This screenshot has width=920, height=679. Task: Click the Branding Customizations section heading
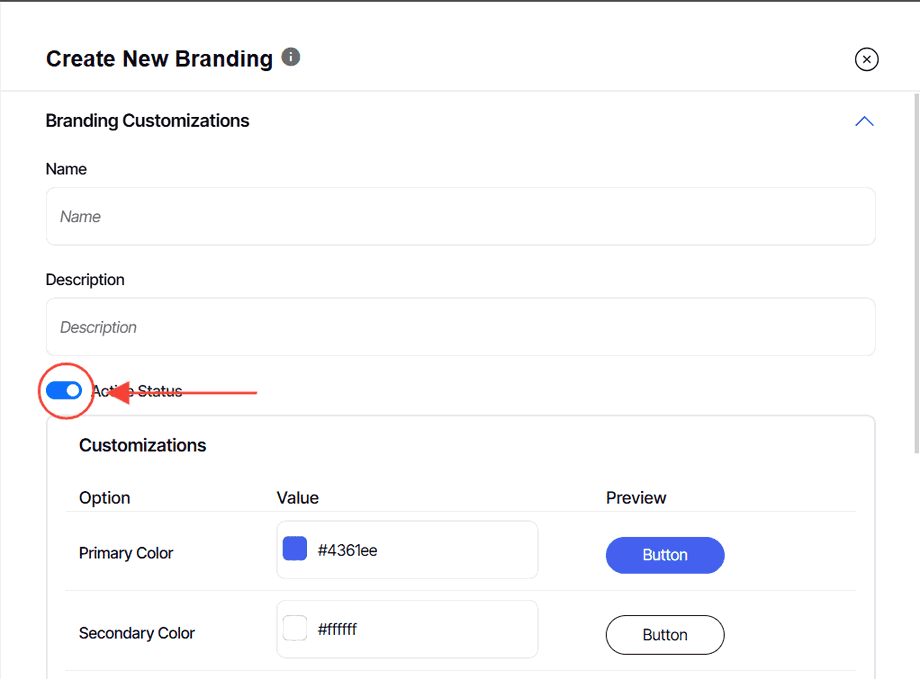coord(148,121)
